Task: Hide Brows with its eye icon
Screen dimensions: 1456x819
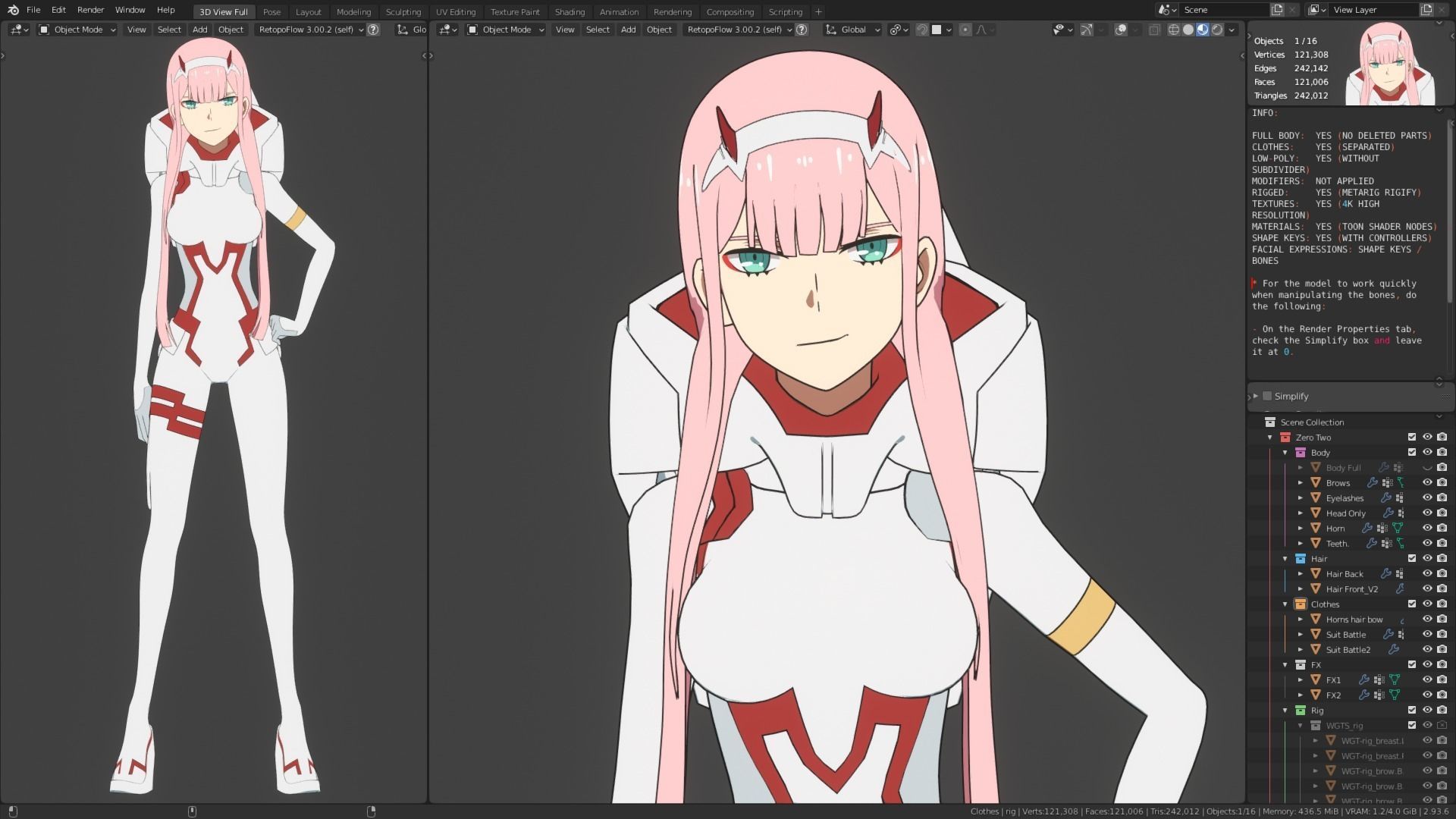Action: [x=1427, y=482]
